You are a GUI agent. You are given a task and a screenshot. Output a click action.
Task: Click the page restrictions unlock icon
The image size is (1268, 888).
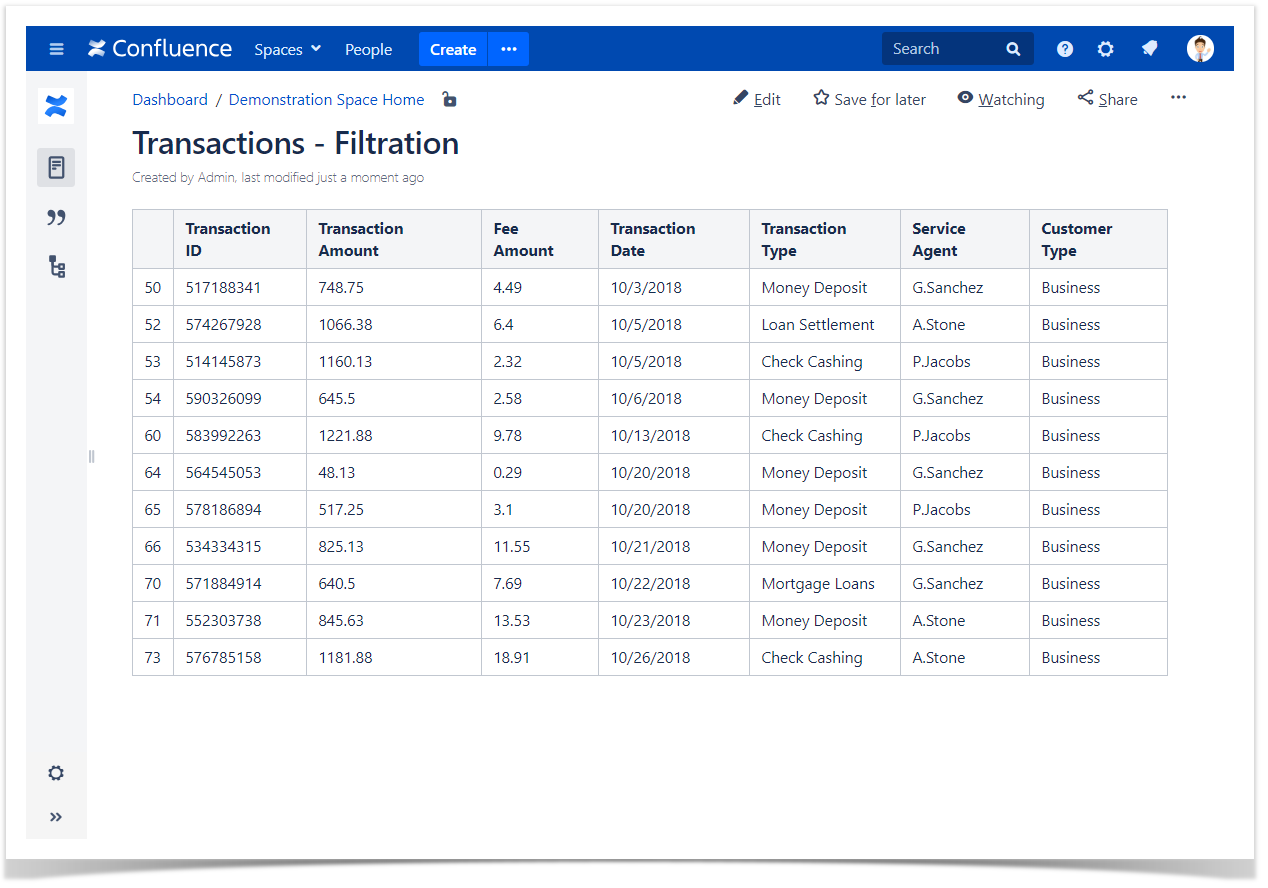click(x=450, y=100)
